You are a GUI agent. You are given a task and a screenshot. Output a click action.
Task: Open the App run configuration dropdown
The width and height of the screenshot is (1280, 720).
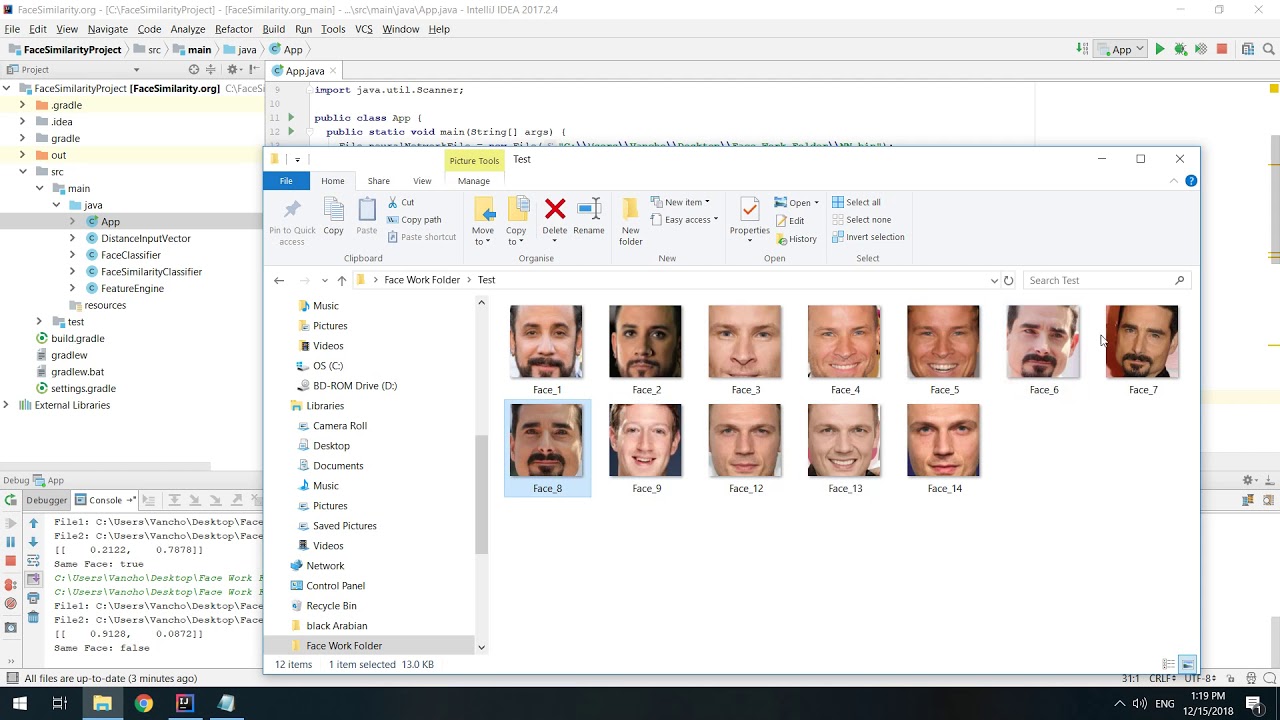(1121, 49)
